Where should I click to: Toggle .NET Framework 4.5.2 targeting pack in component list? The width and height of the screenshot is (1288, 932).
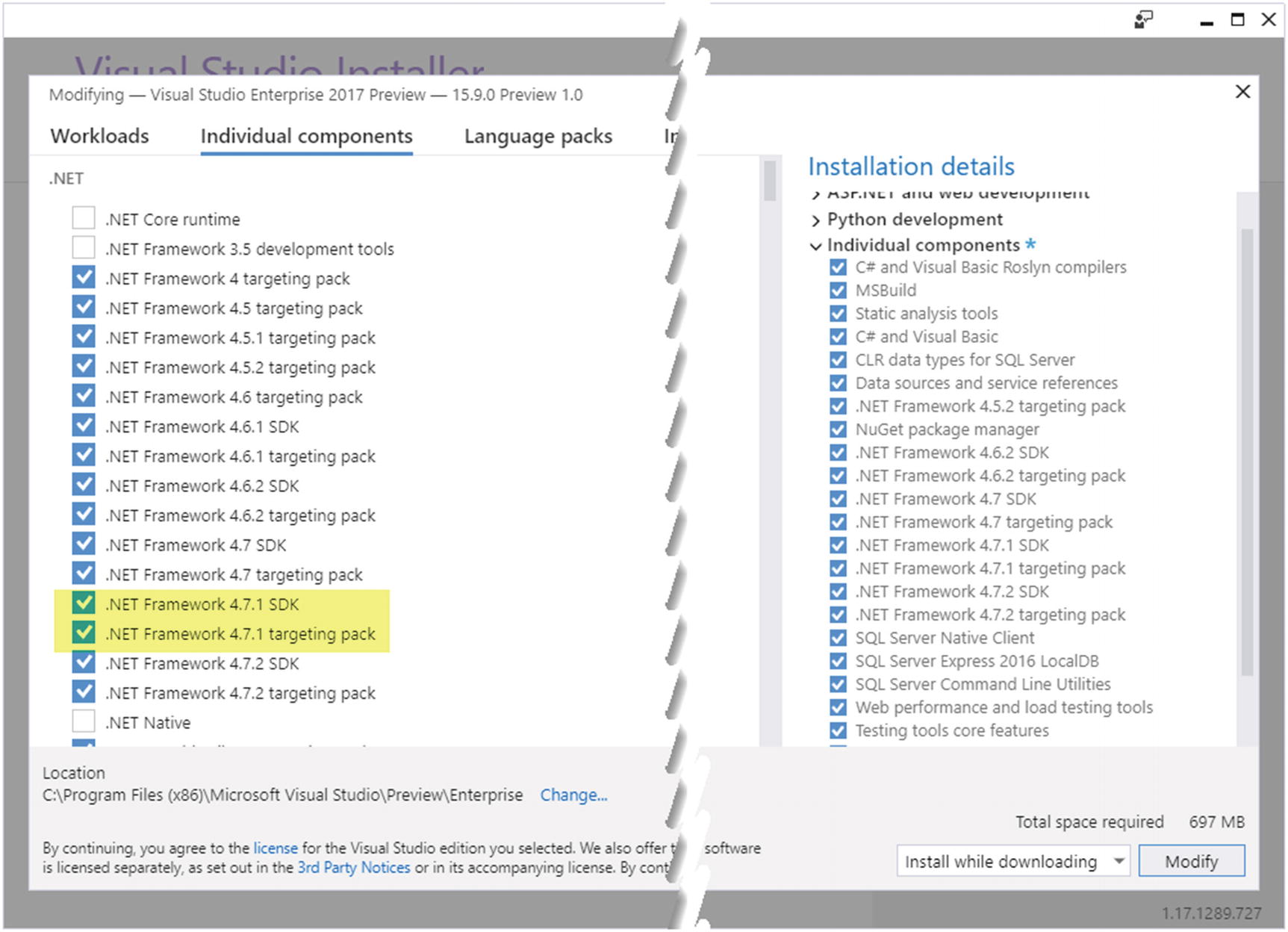click(x=84, y=366)
